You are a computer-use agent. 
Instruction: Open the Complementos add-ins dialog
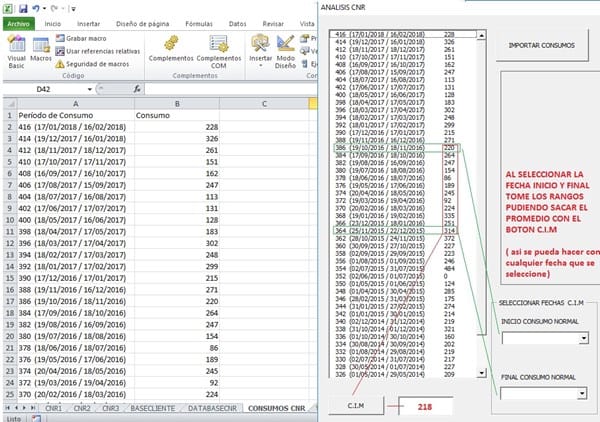(169, 50)
